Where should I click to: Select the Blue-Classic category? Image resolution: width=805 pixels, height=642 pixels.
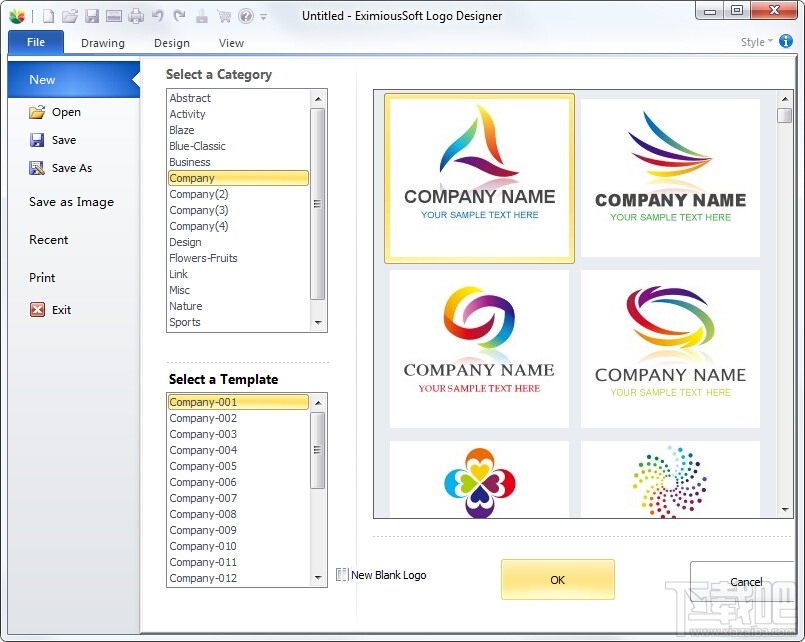[238, 146]
